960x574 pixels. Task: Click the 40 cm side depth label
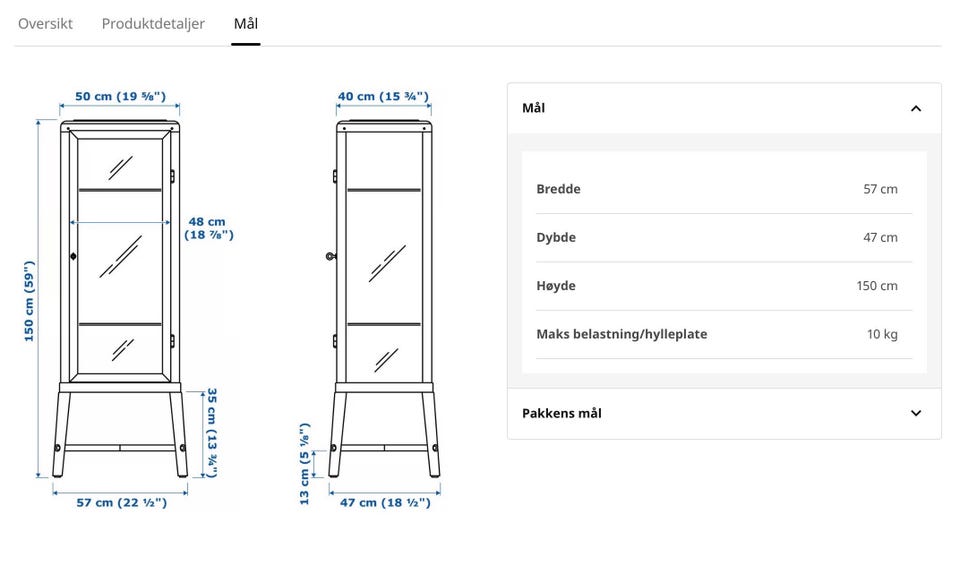click(x=383, y=96)
